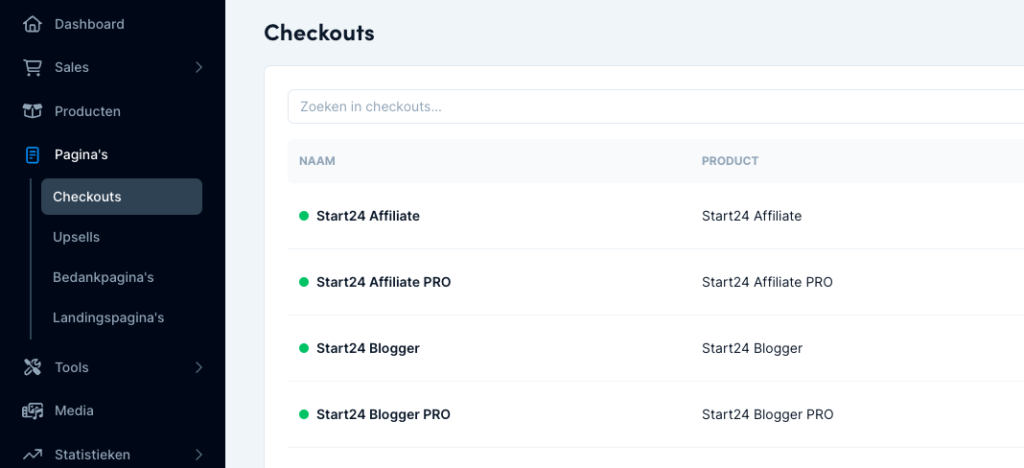
Task: Open the Upsells submenu item
Action: coord(76,238)
